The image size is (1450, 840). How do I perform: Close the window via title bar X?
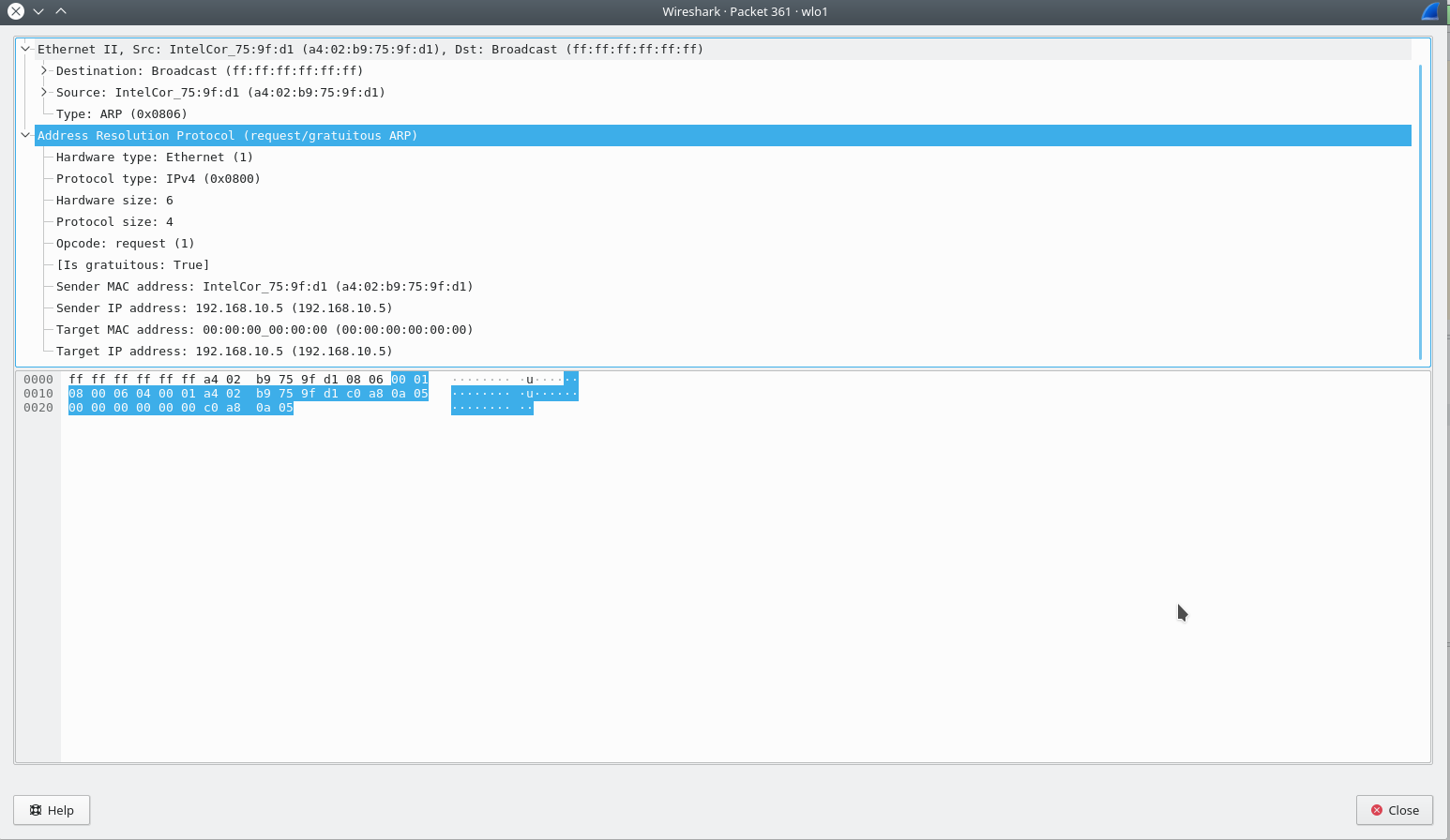[x=15, y=11]
